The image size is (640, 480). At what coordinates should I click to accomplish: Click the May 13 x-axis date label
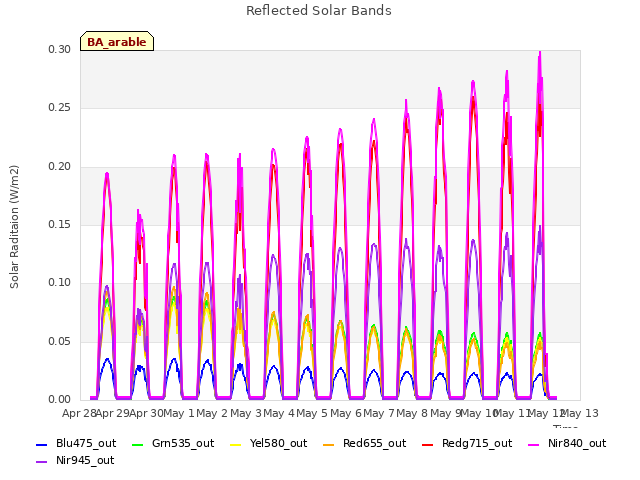[x=580, y=413]
